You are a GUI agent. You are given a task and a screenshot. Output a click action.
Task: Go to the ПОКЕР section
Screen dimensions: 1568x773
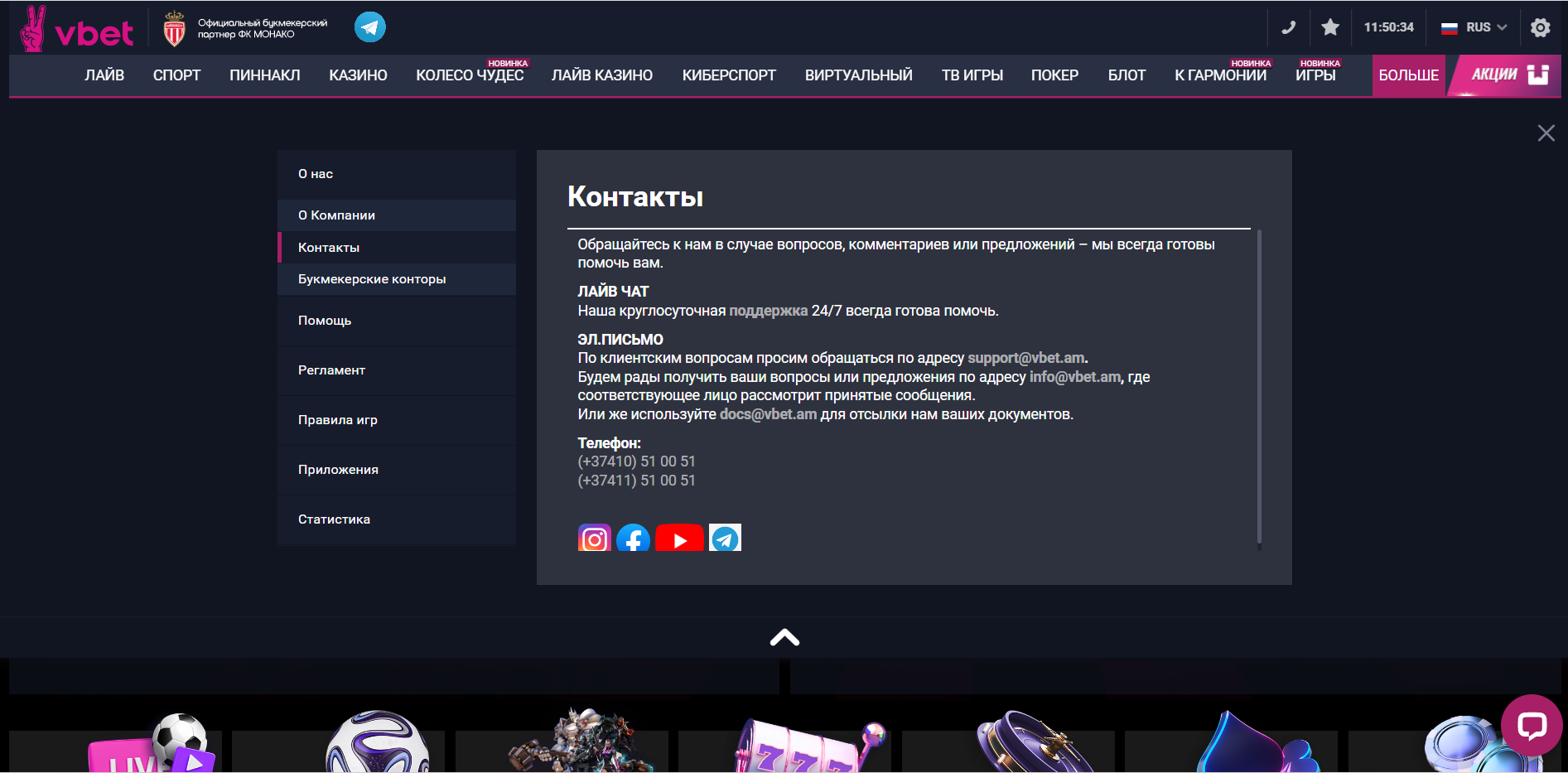click(1054, 75)
